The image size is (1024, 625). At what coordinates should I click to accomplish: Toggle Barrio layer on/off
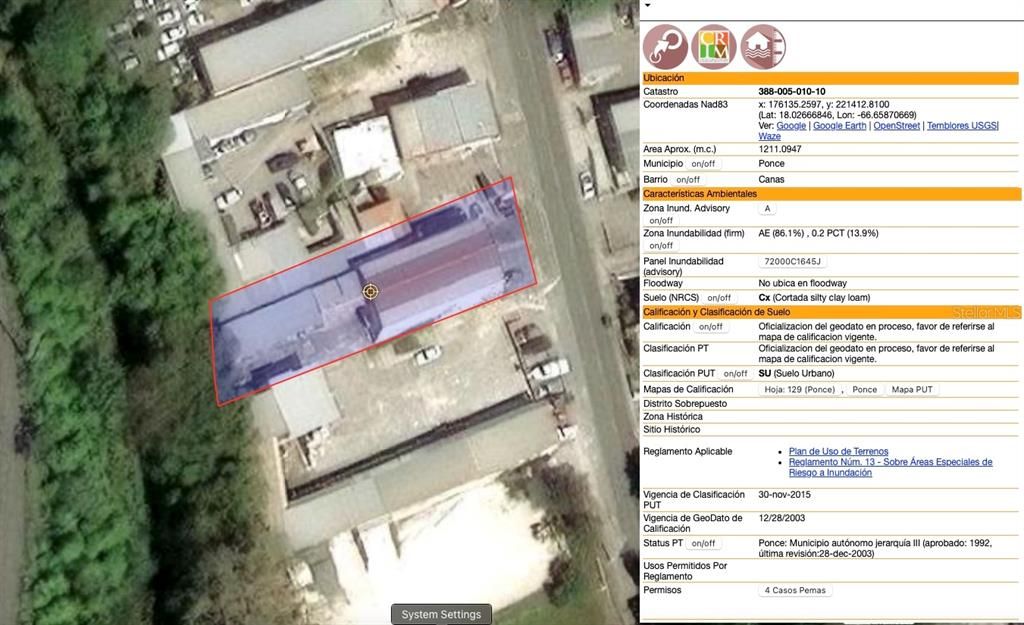pyautogui.click(x=689, y=180)
